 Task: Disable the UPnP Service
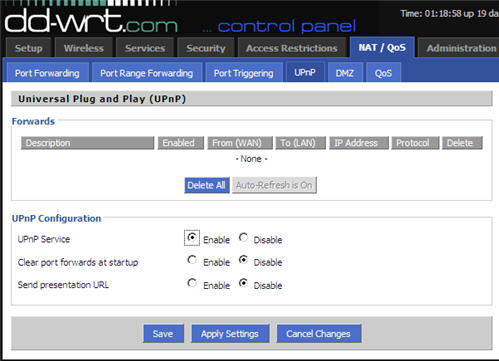coord(243,237)
